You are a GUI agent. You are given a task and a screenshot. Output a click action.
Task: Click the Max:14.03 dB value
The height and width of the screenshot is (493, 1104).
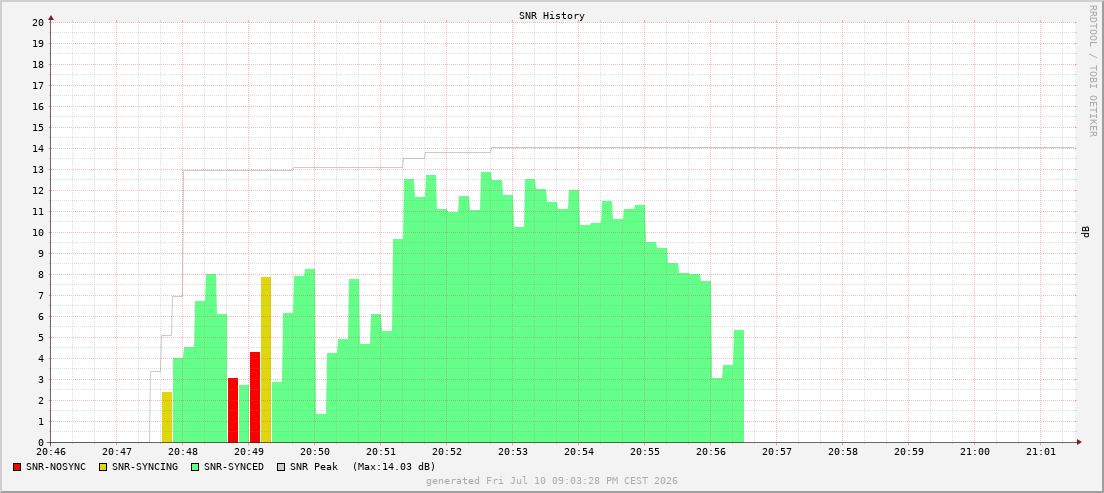pyautogui.click(x=394, y=466)
